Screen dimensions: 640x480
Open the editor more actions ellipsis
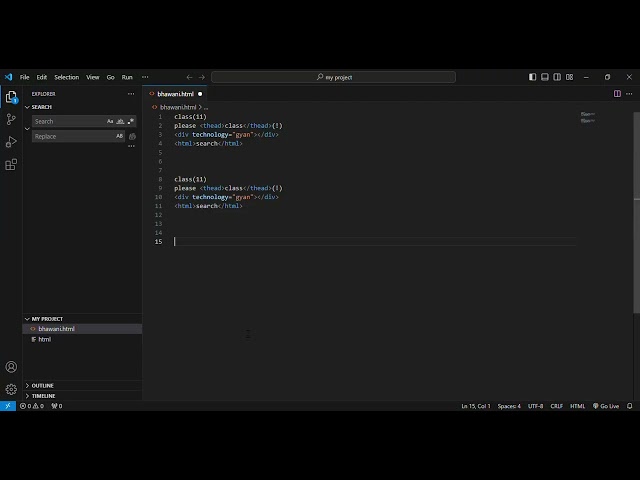[x=629, y=93]
